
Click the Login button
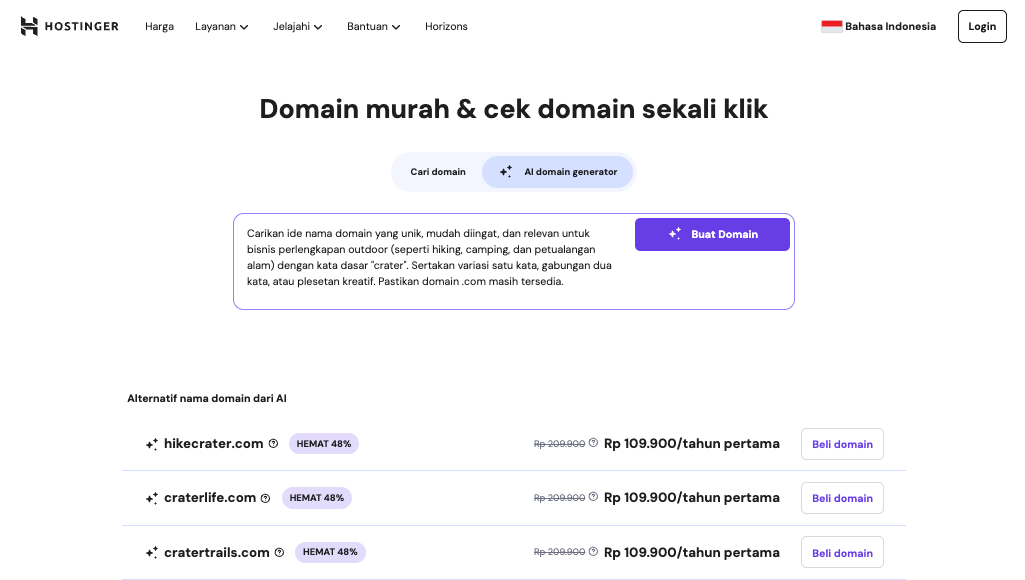click(x=981, y=26)
